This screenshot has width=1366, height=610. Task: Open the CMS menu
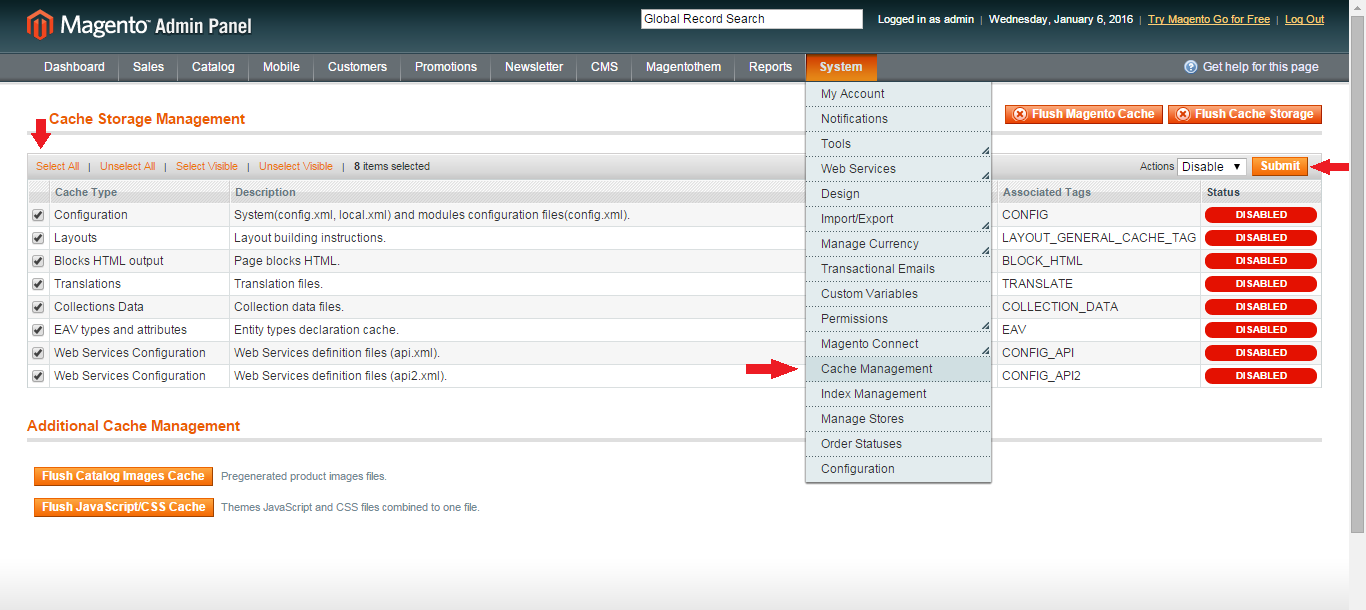tap(604, 67)
